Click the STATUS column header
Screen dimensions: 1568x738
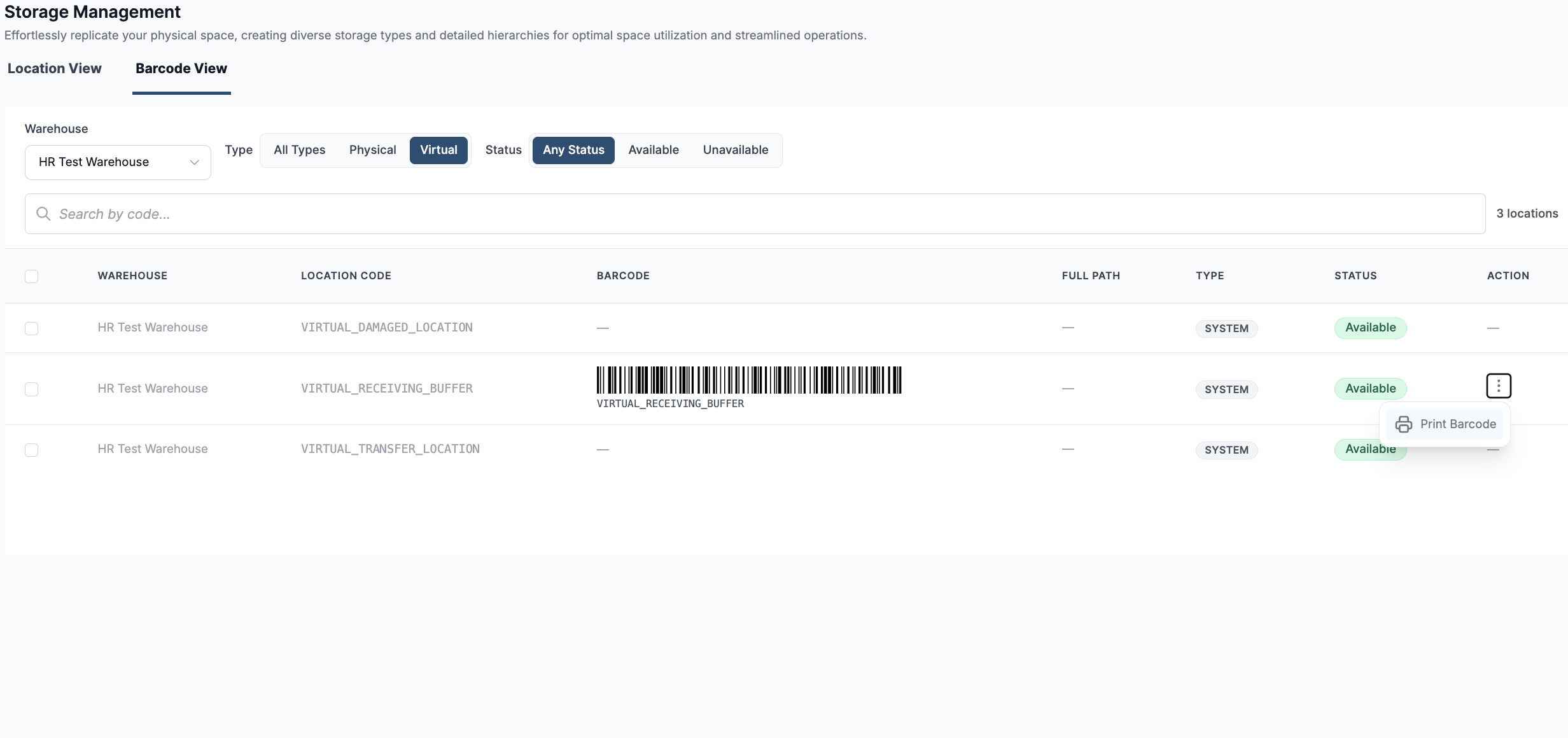click(x=1355, y=276)
